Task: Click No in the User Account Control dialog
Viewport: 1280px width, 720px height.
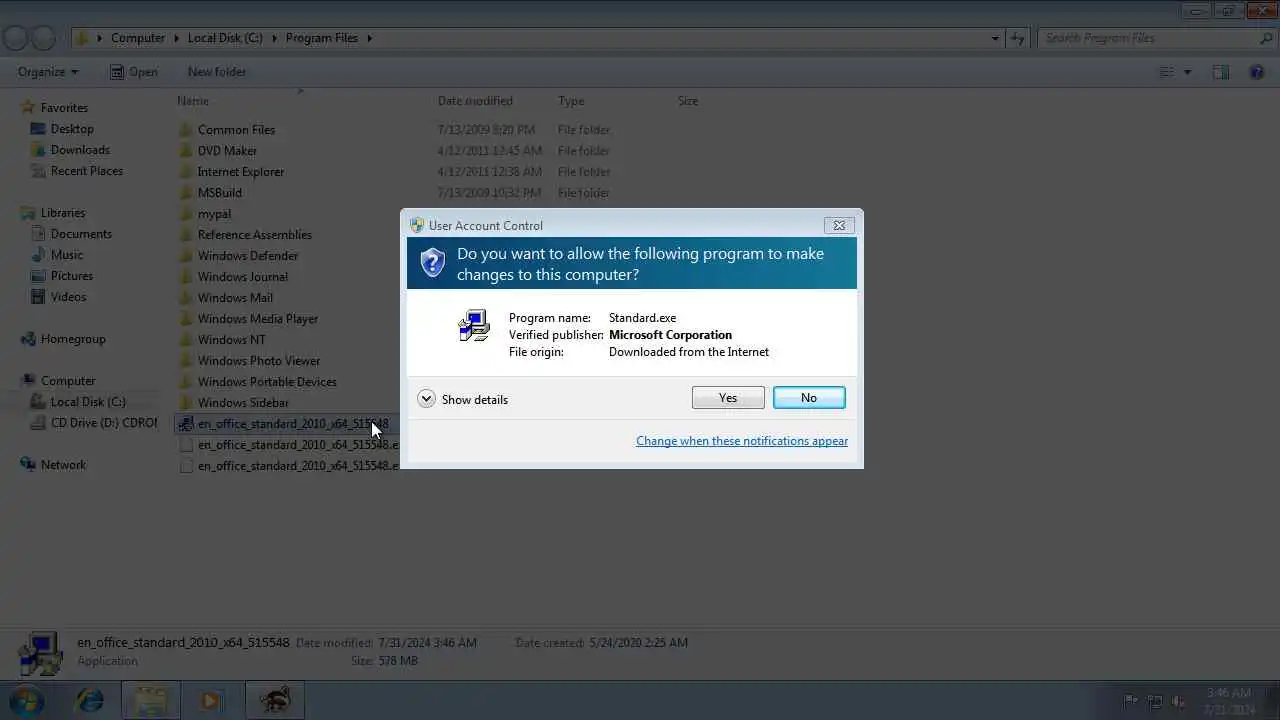Action: point(809,398)
